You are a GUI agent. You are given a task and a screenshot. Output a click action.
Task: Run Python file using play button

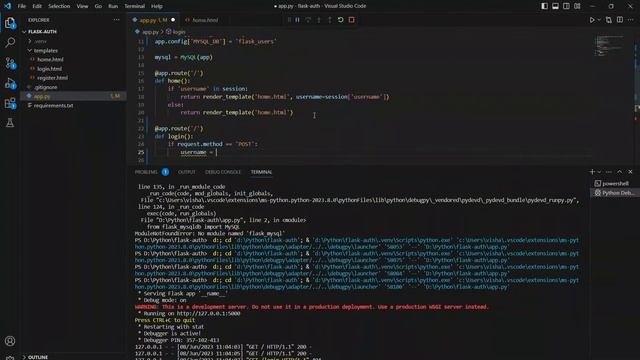592,20
